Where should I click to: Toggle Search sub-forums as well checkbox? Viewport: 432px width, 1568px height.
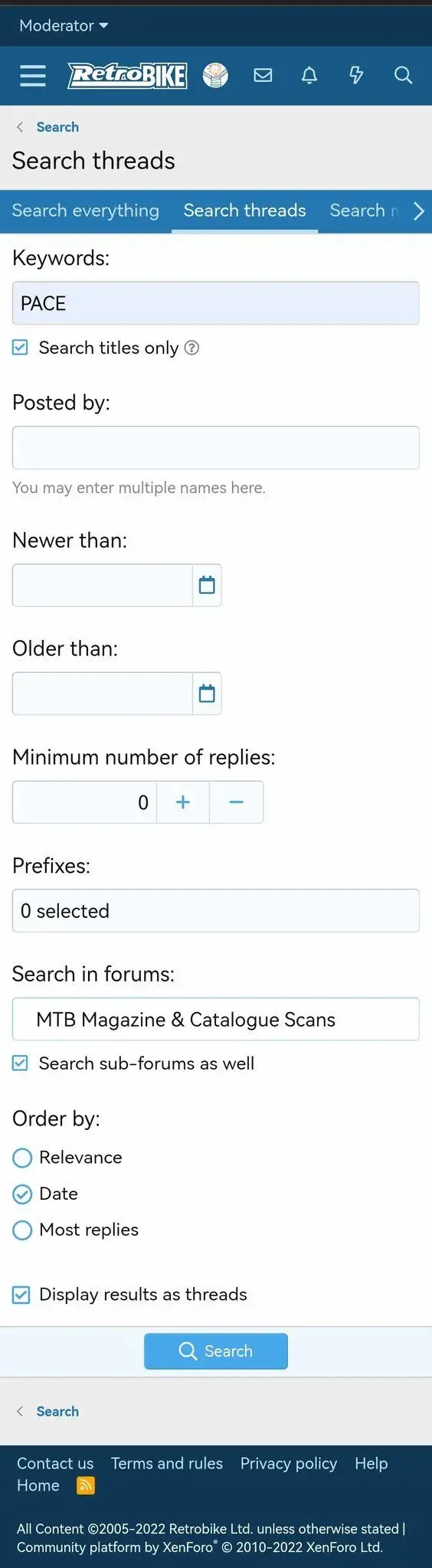21,1063
